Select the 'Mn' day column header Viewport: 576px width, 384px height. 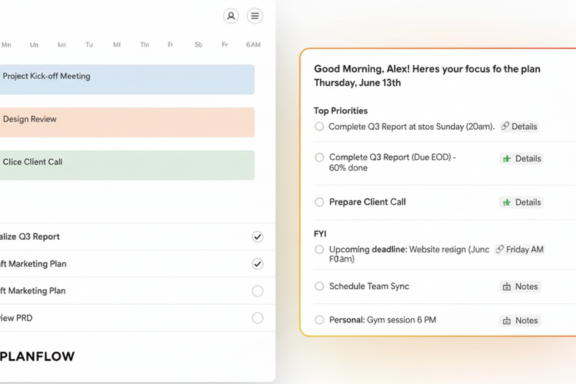pyautogui.click(x=6, y=45)
